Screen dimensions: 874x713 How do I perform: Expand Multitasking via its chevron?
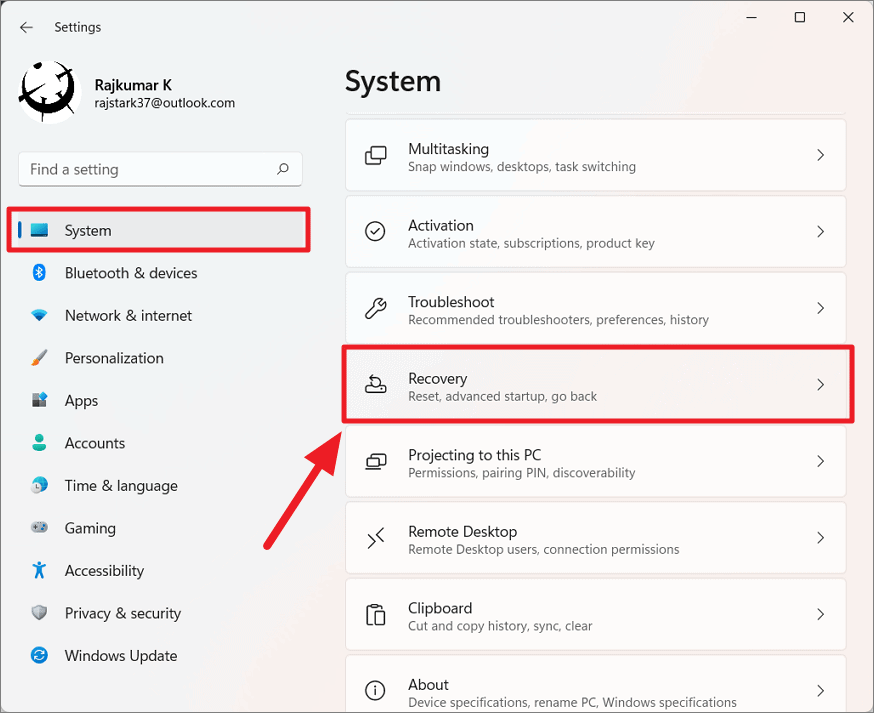point(820,155)
